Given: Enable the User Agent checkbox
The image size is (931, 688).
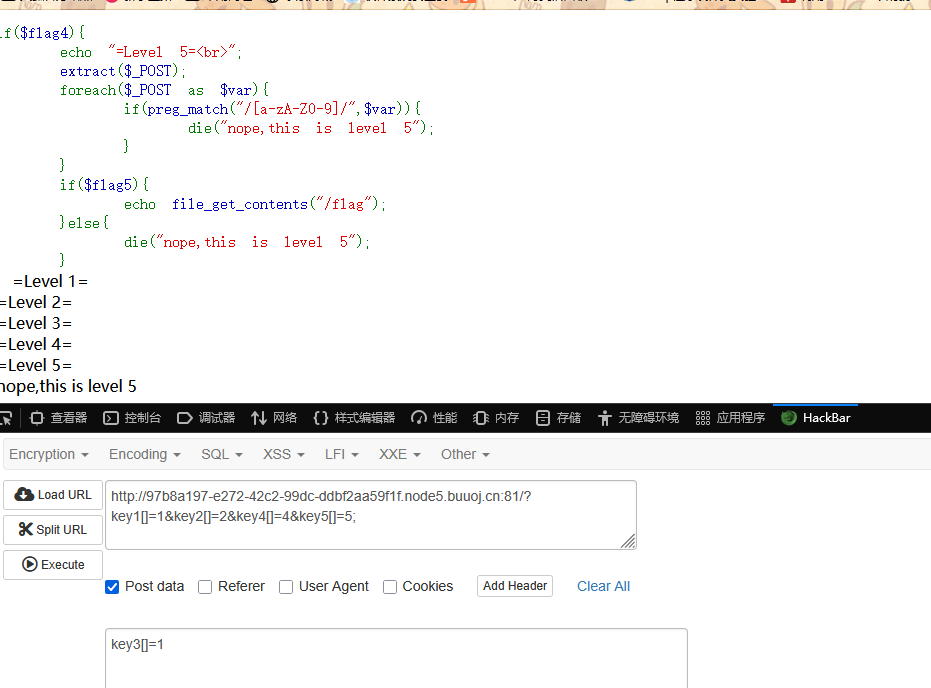Looking at the screenshot, I should (x=286, y=587).
